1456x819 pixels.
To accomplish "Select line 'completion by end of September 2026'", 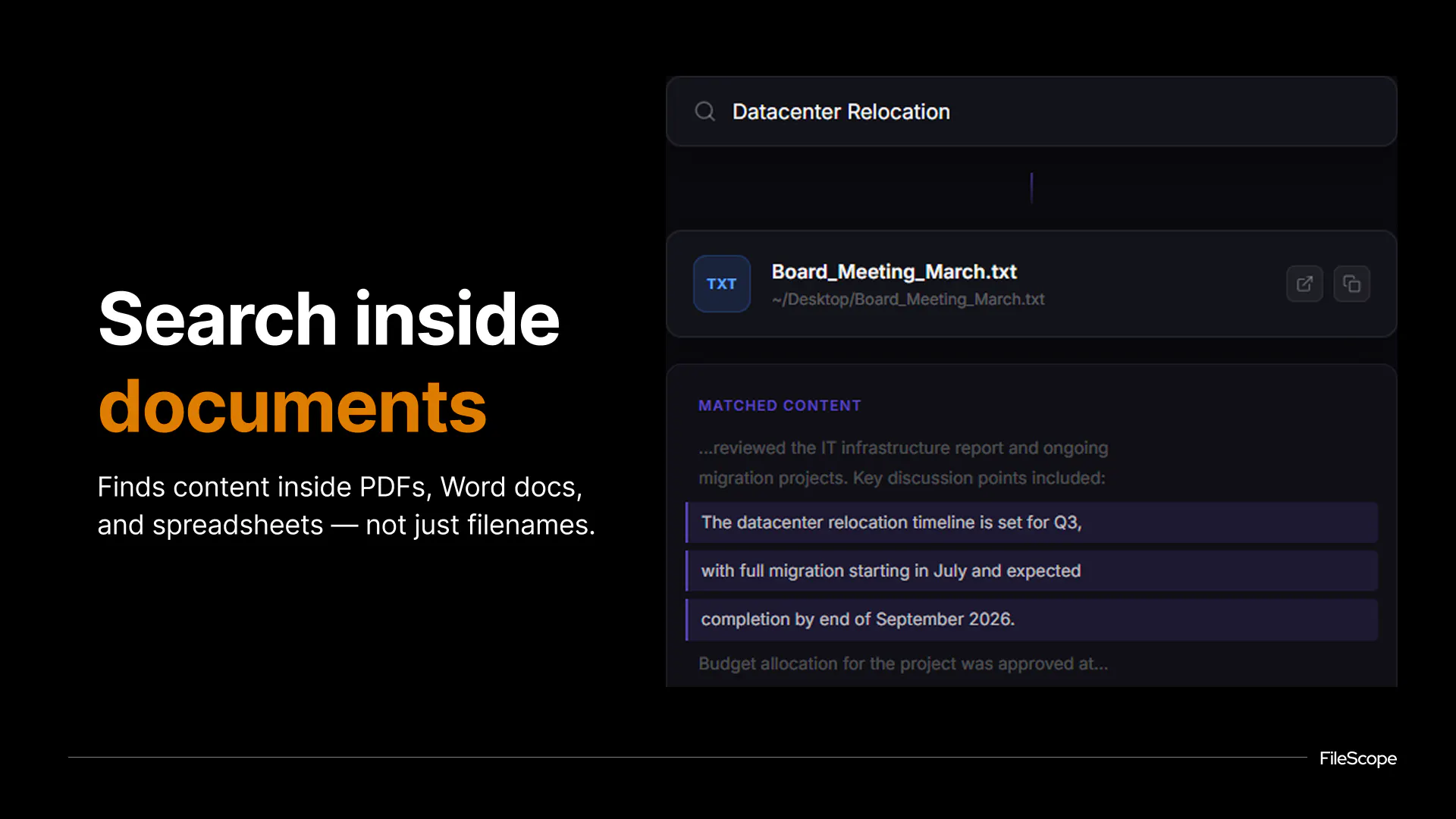I will coord(1031,620).
